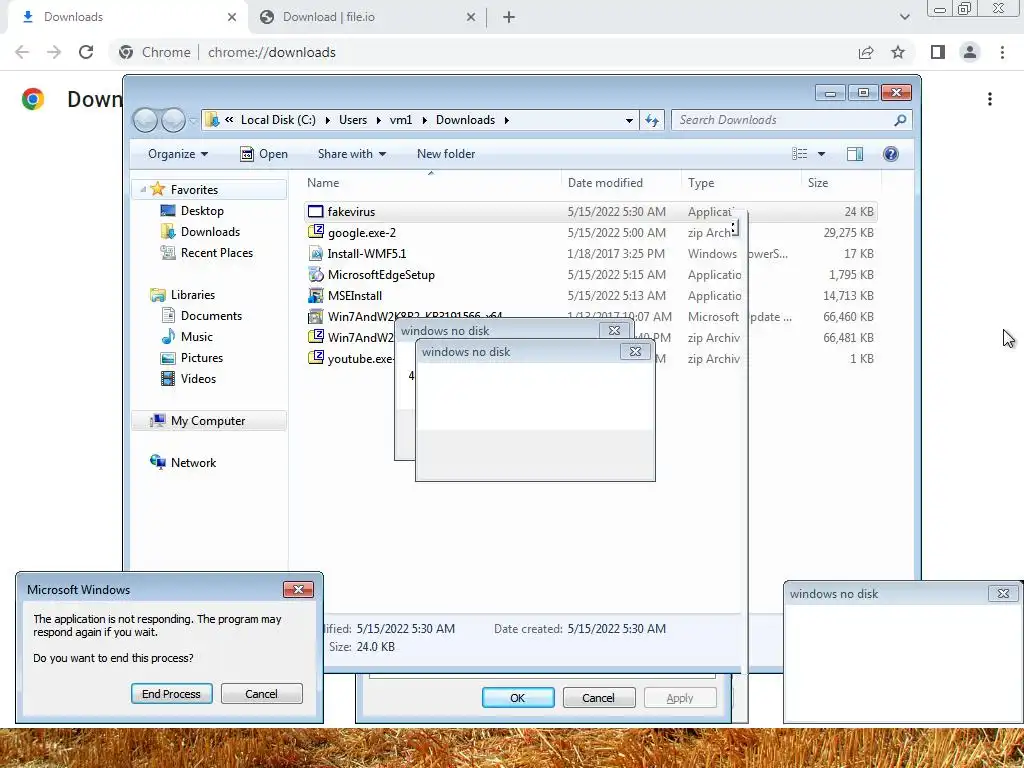Image resolution: width=1024 pixels, height=768 pixels.
Task: Select MicrosoftEdgeSetup file
Action: pyautogui.click(x=590, y=274)
